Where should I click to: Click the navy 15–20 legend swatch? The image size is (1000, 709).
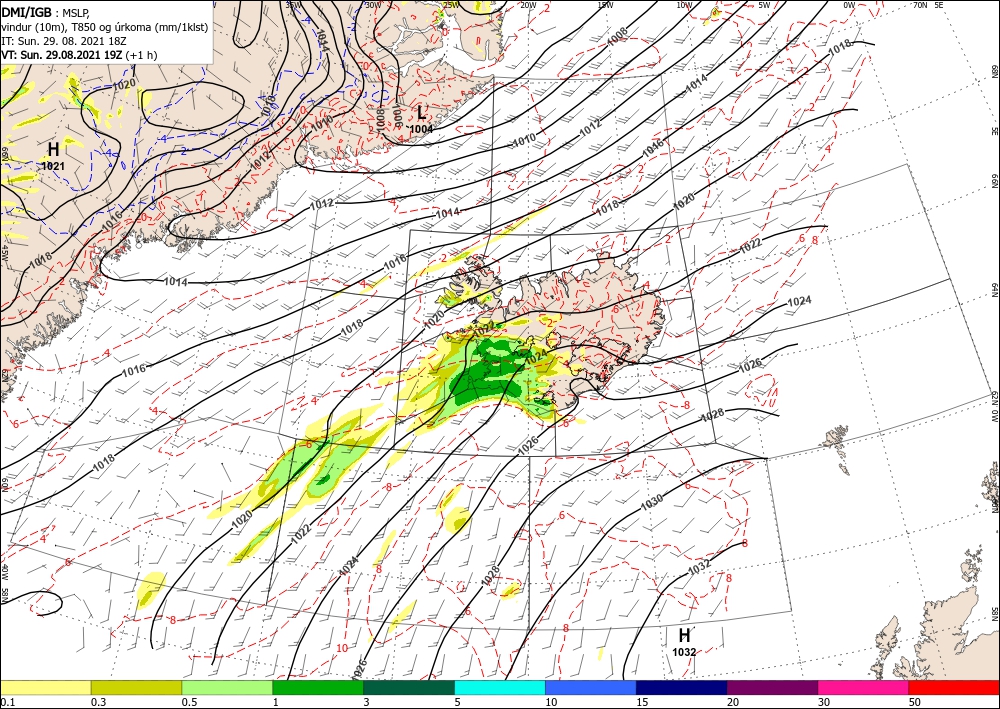coord(682,687)
